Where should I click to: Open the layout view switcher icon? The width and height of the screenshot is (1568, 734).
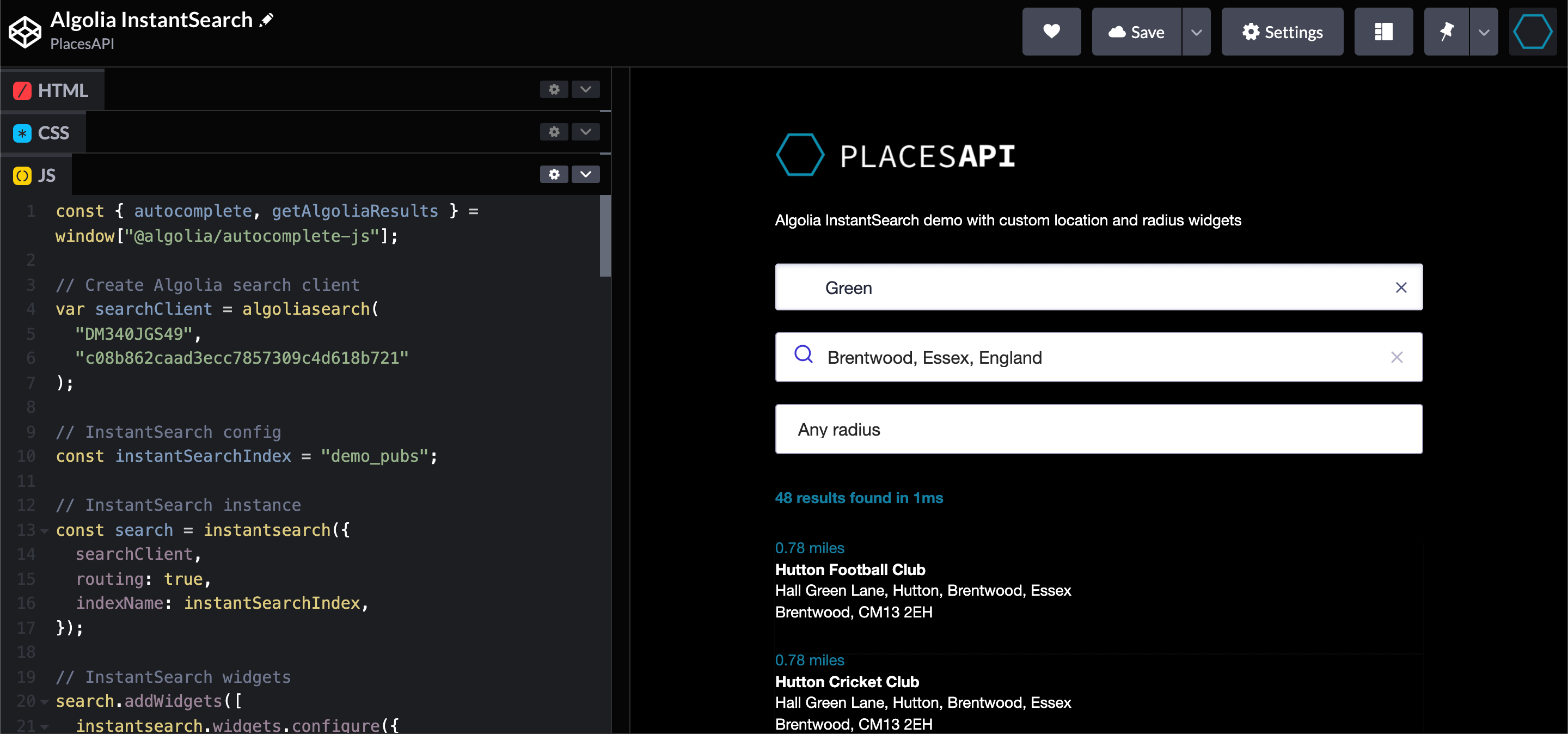coord(1383,32)
